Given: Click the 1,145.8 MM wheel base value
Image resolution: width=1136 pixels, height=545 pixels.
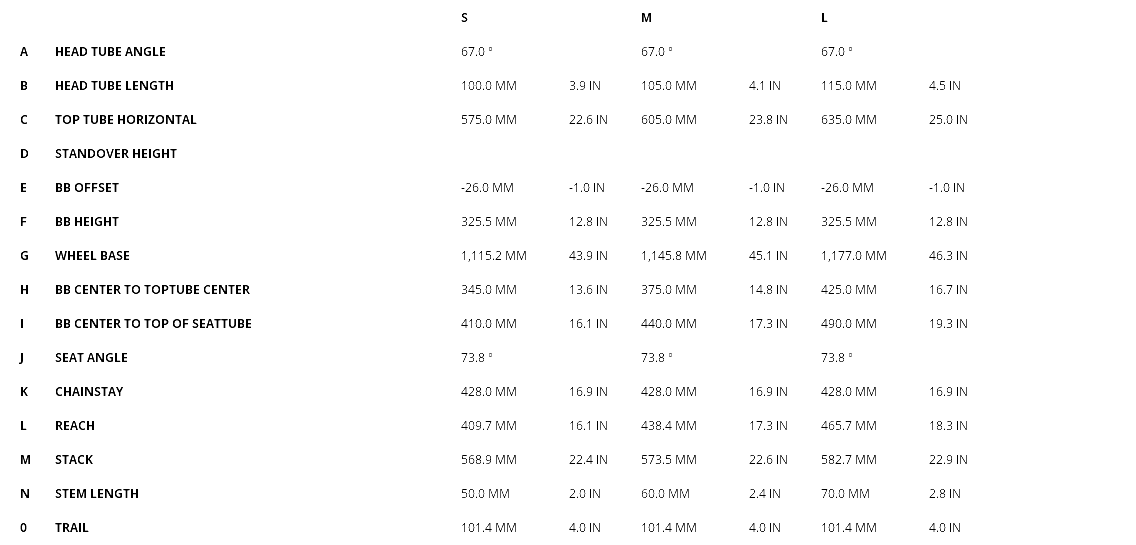Looking at the screenshot, I should [x=673, y=256].
